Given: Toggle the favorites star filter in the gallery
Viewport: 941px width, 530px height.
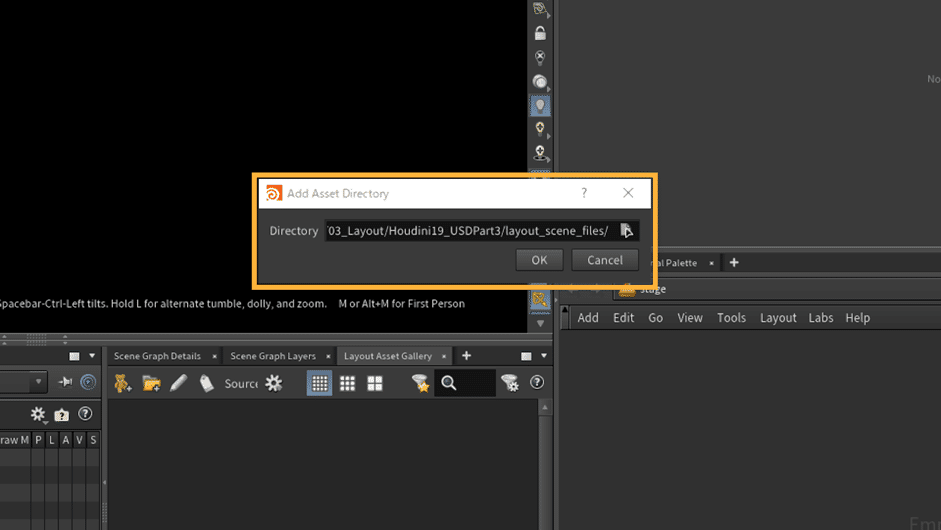Looking at the screenshot, I should (420, 383).
